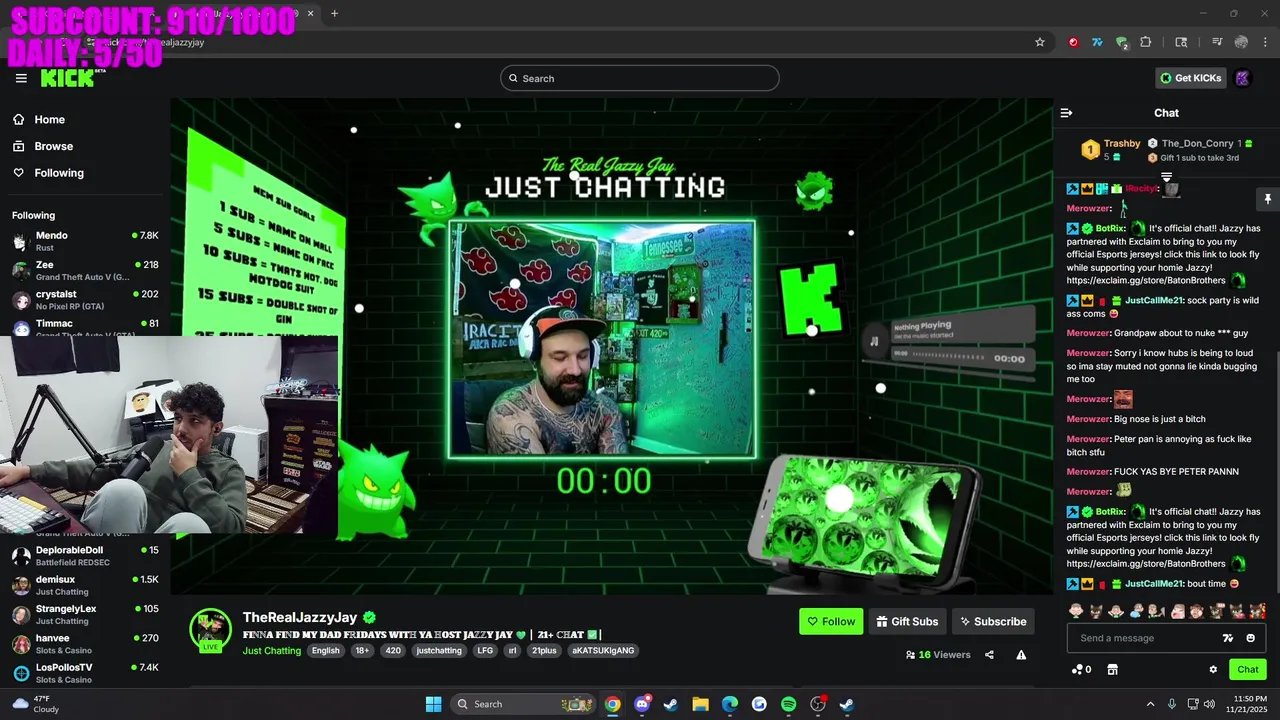Open demisux channel in sidebar
The image size is (1280, 720).
[x=85, y=585]
